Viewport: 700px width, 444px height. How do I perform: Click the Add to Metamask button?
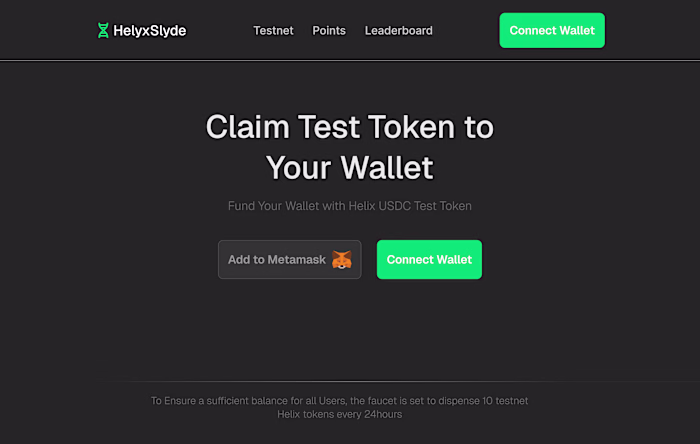pyautogui.click(x=290, y=260)
